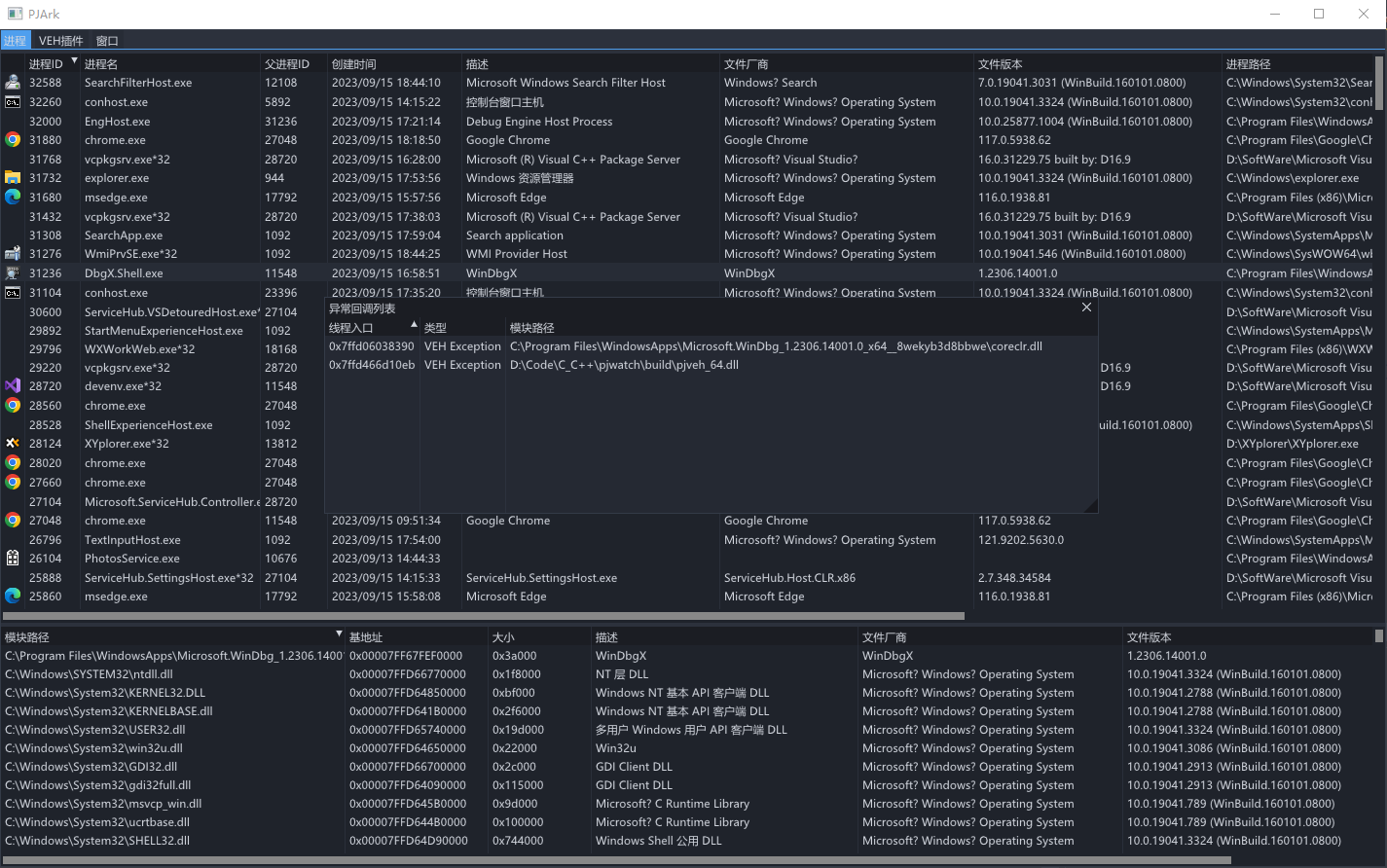Click the explorer.exe folder icon
This screenshot has width=1387, height=868.
(13, 178)
